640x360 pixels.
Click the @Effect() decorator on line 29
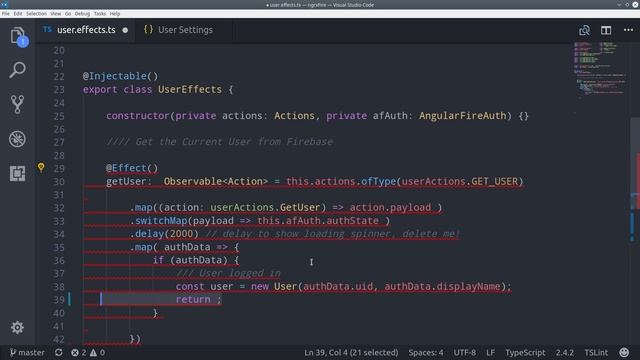coord(132,168)
